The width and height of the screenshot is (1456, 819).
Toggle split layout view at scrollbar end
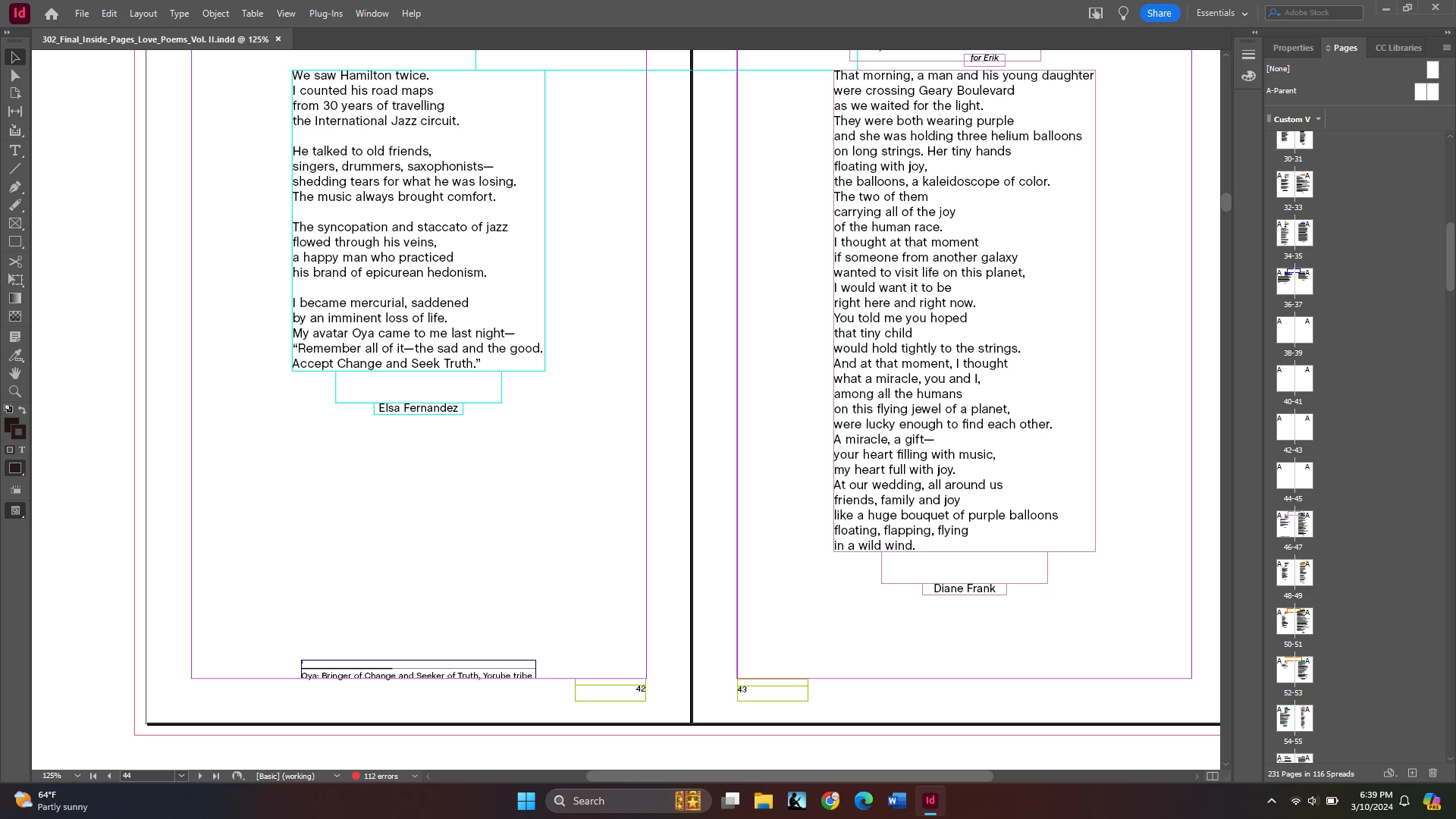click(1212, 776)
